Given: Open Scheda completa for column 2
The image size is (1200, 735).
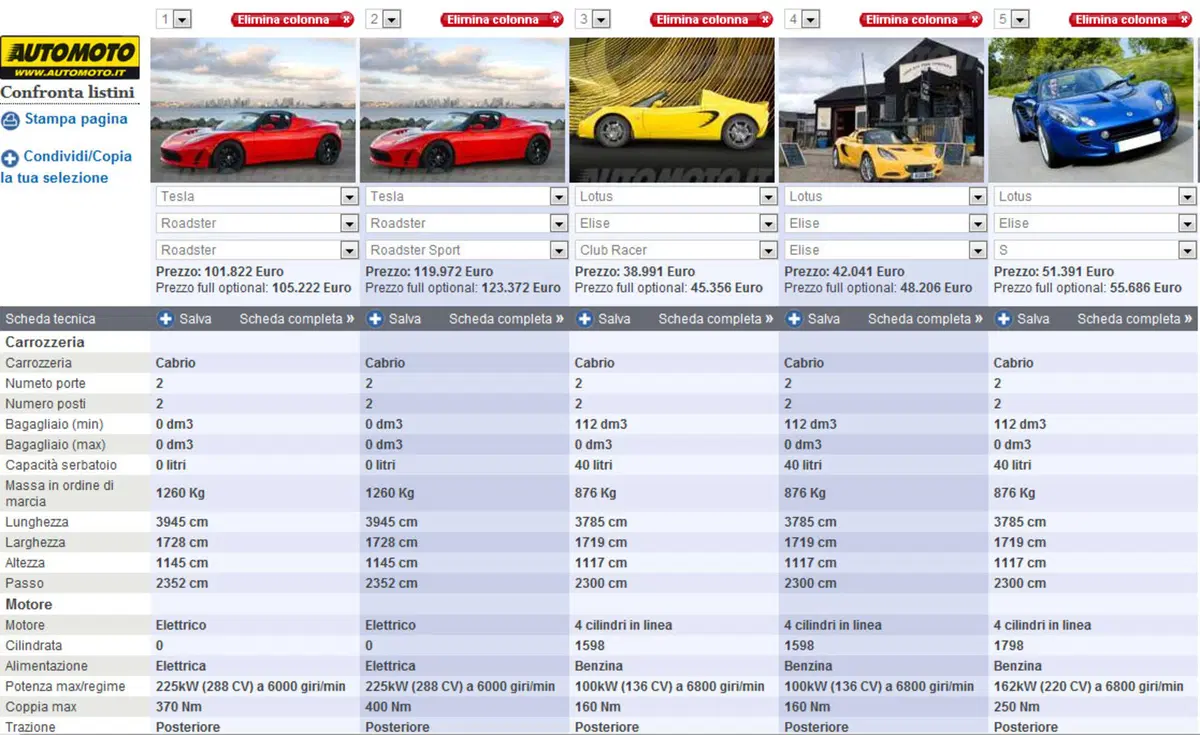Looking at the screenshot, I should 506,319.
